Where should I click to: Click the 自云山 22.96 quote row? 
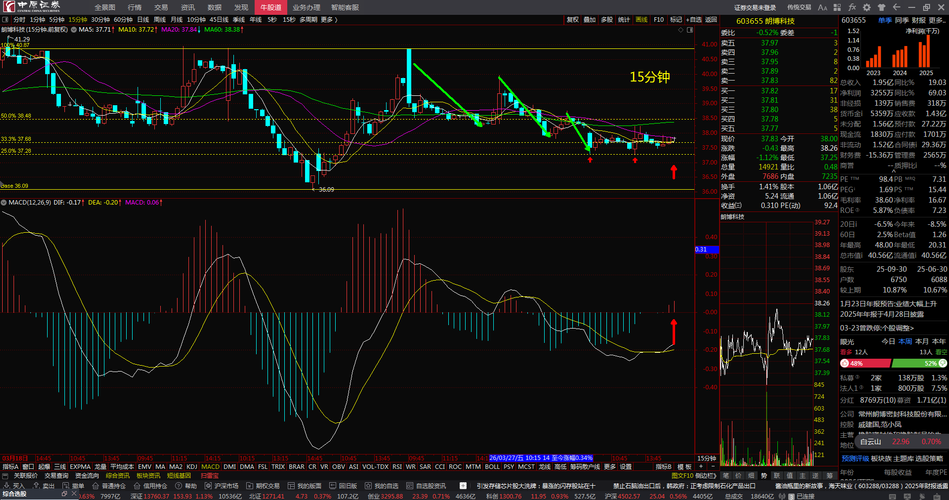click(901, 442)
